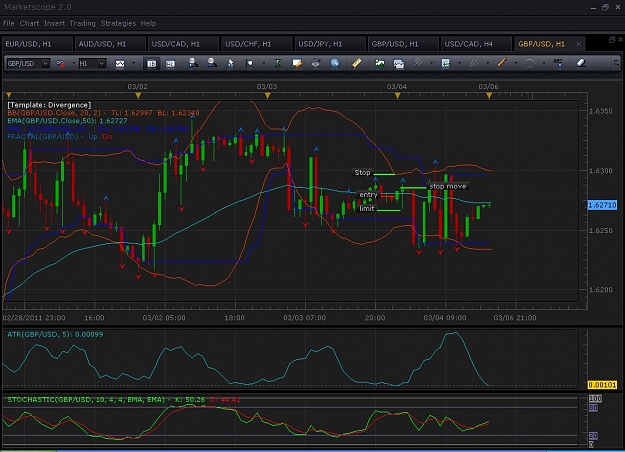
Task: Click the STOCHASTIC indicator label
Action: pos(124,399)
